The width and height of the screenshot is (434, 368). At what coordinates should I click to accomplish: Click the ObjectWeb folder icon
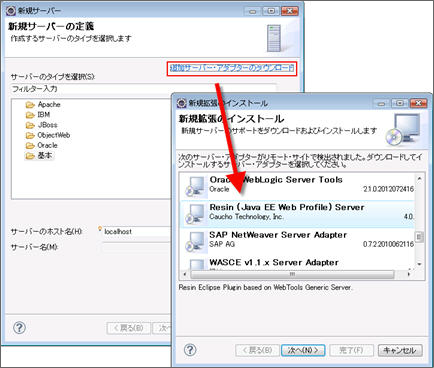click(30, 136)
